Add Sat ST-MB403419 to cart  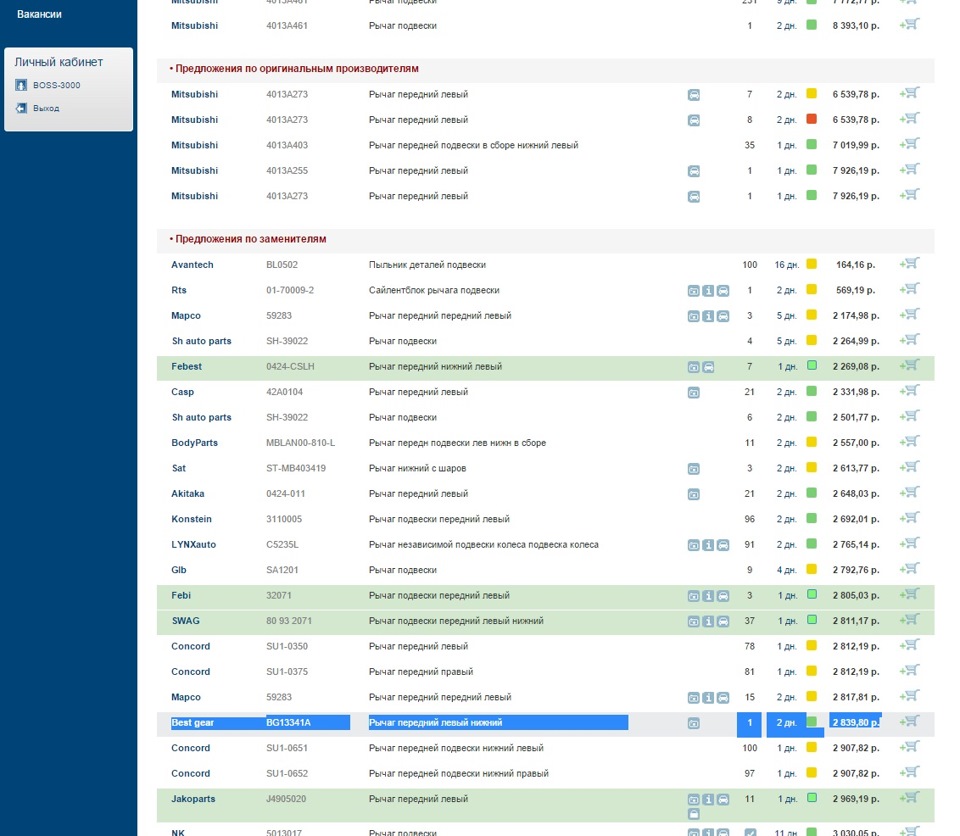point(910,467)
